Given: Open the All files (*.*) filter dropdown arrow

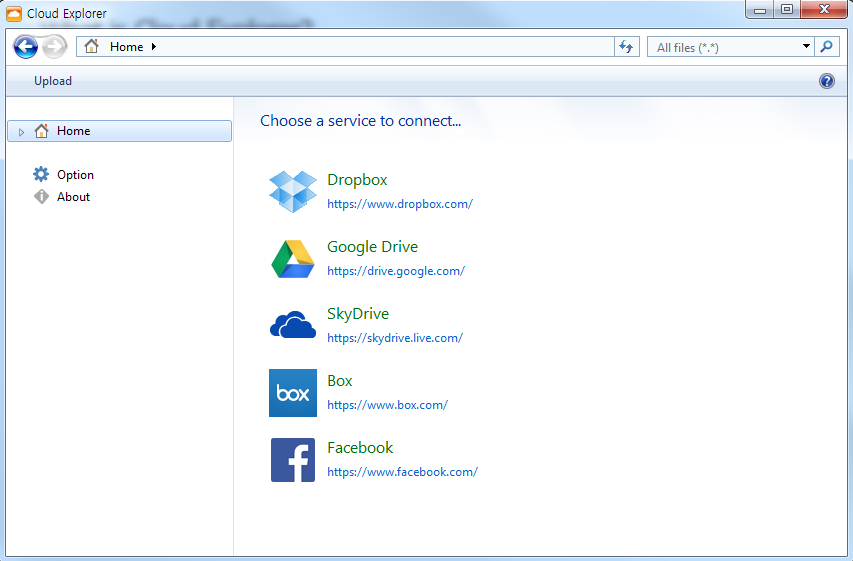Looking at the screenshot, I should click(806, 47).
